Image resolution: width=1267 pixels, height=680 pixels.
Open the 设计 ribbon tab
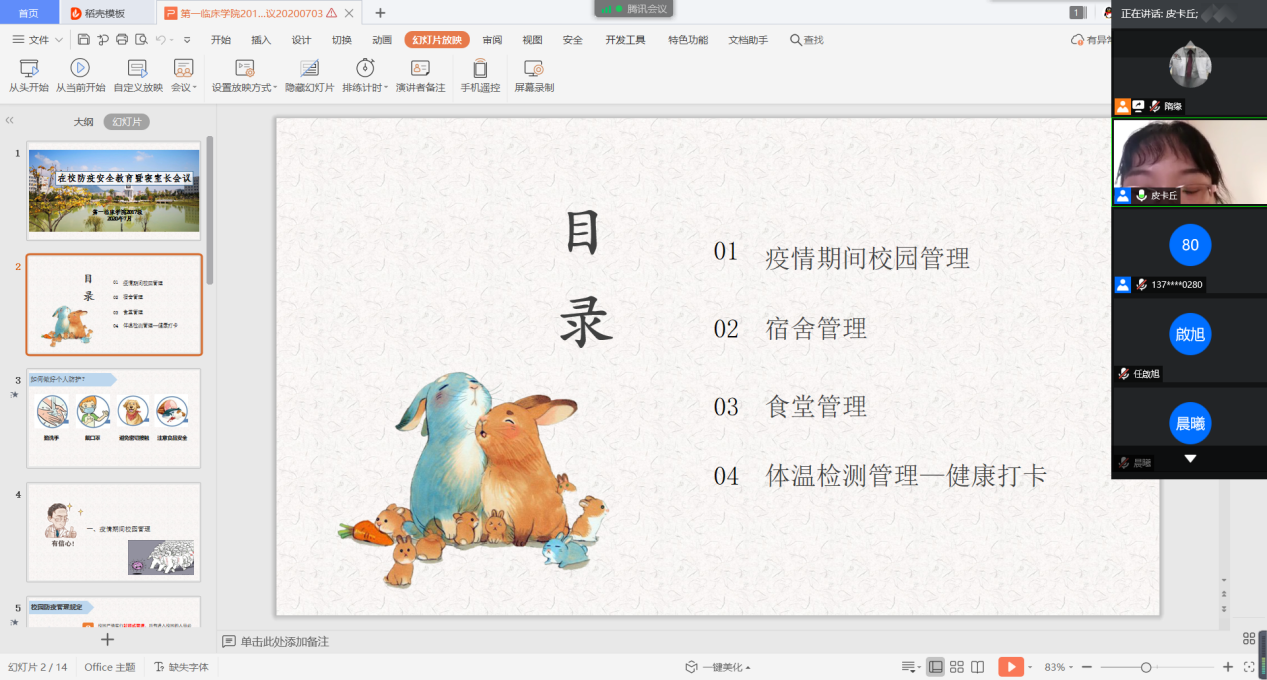click(x=301, y=40)
